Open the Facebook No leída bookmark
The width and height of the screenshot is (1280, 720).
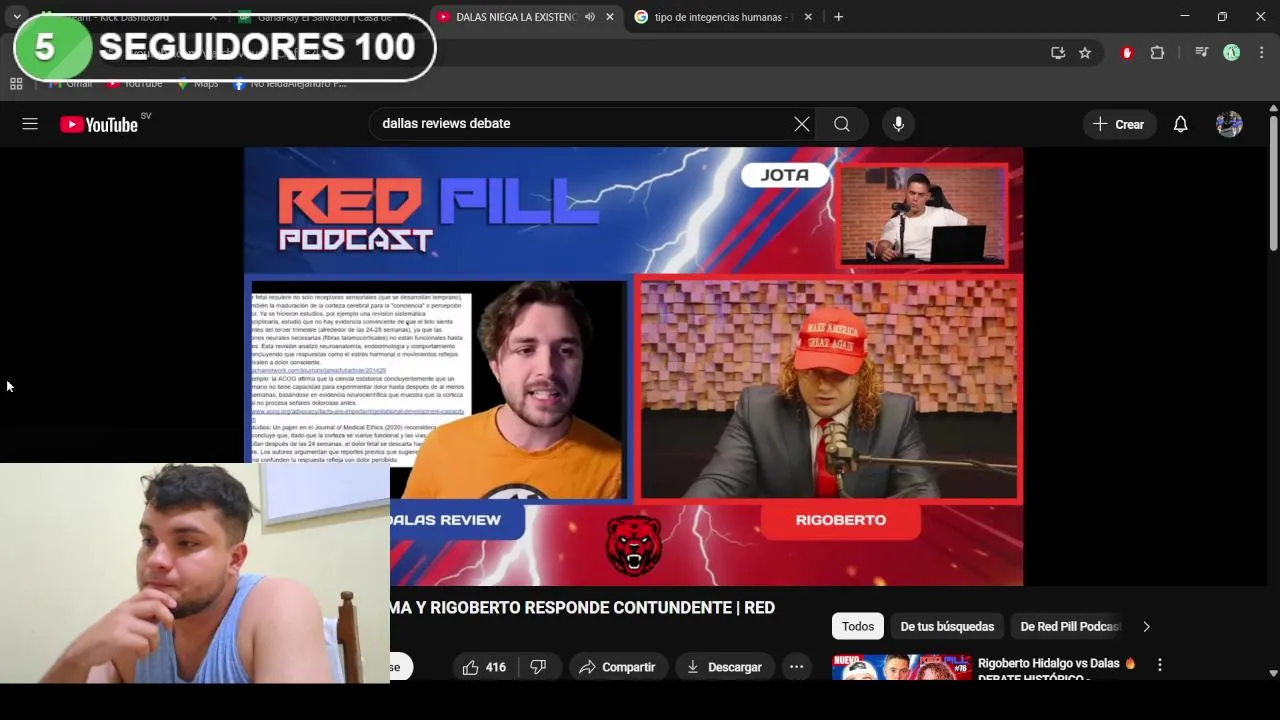coord(290,84)
